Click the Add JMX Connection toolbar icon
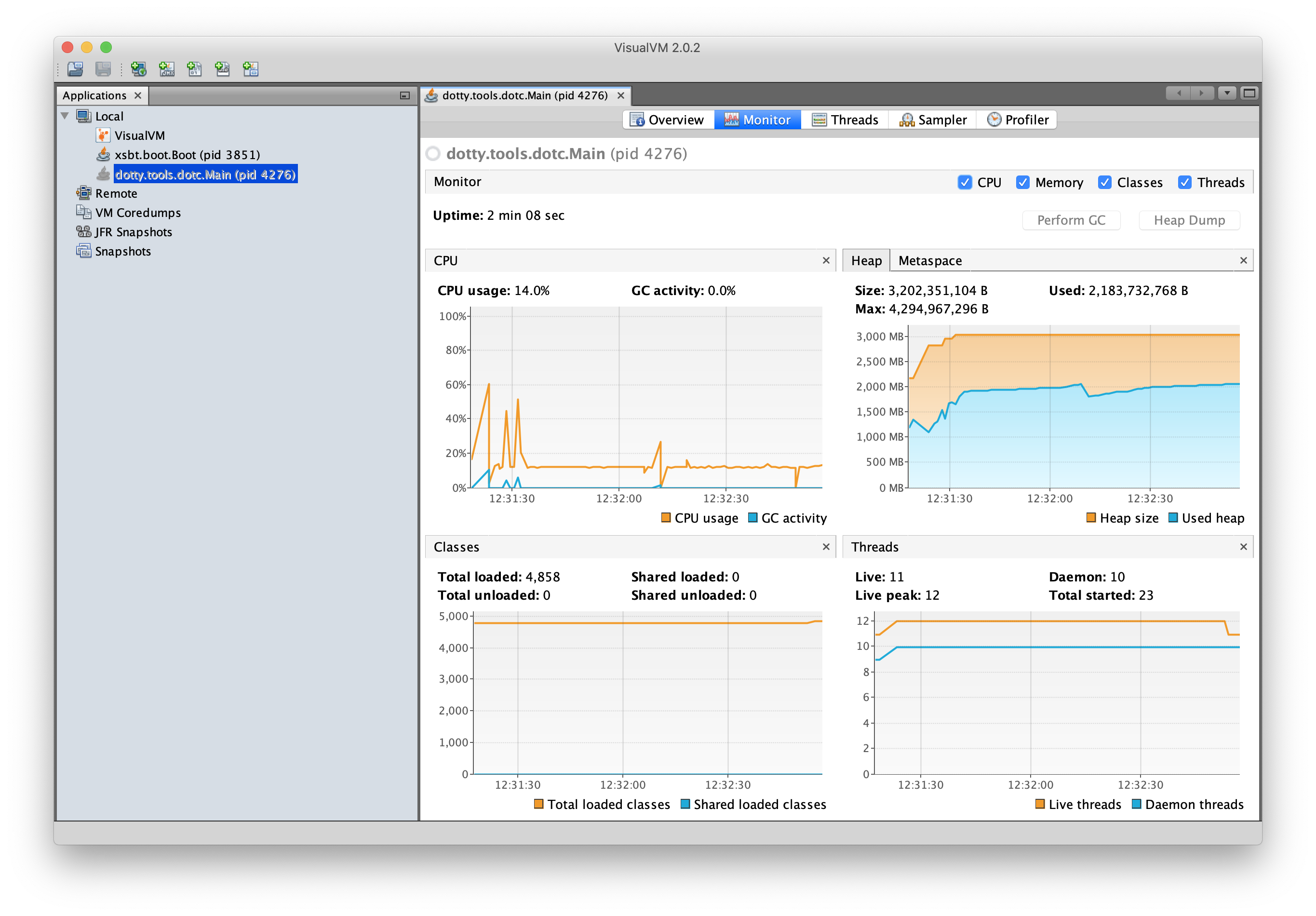 pos(166,69)
